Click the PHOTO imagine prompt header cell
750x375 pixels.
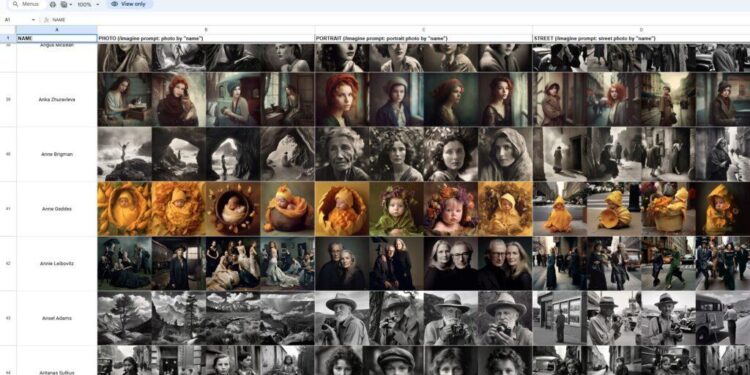pos(206,38)
